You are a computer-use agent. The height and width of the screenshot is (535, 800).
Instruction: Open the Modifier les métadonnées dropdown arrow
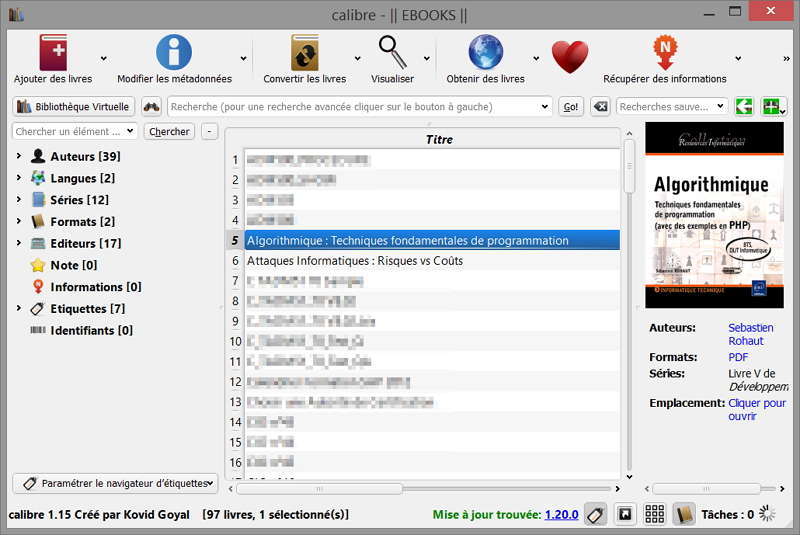pyautogui.click(x=243, y=59)
